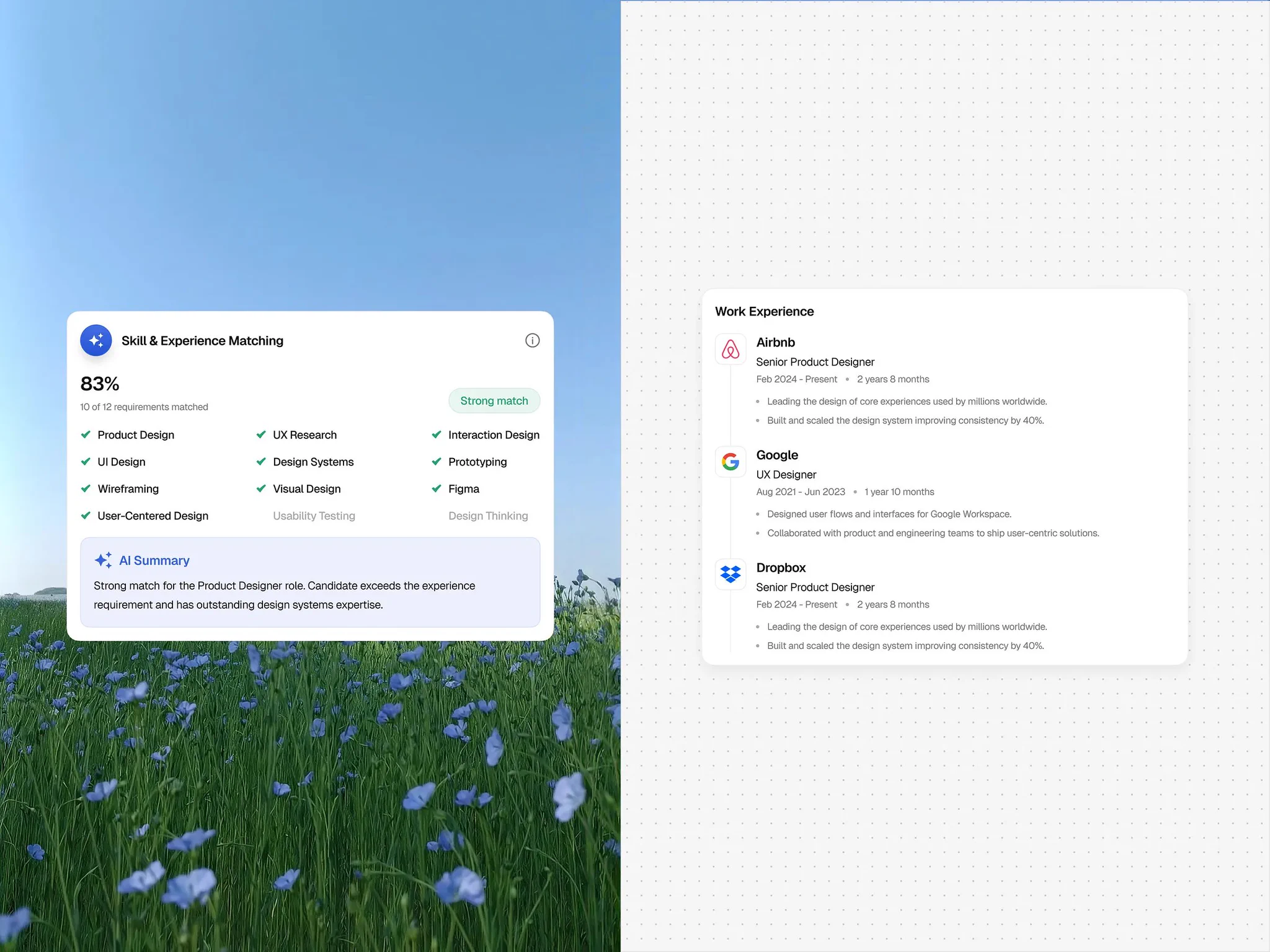The width and height of the screenshot is (1270, 952).
Task: Click the checkmark beside UI Design
Action: [x=86, y=462]
